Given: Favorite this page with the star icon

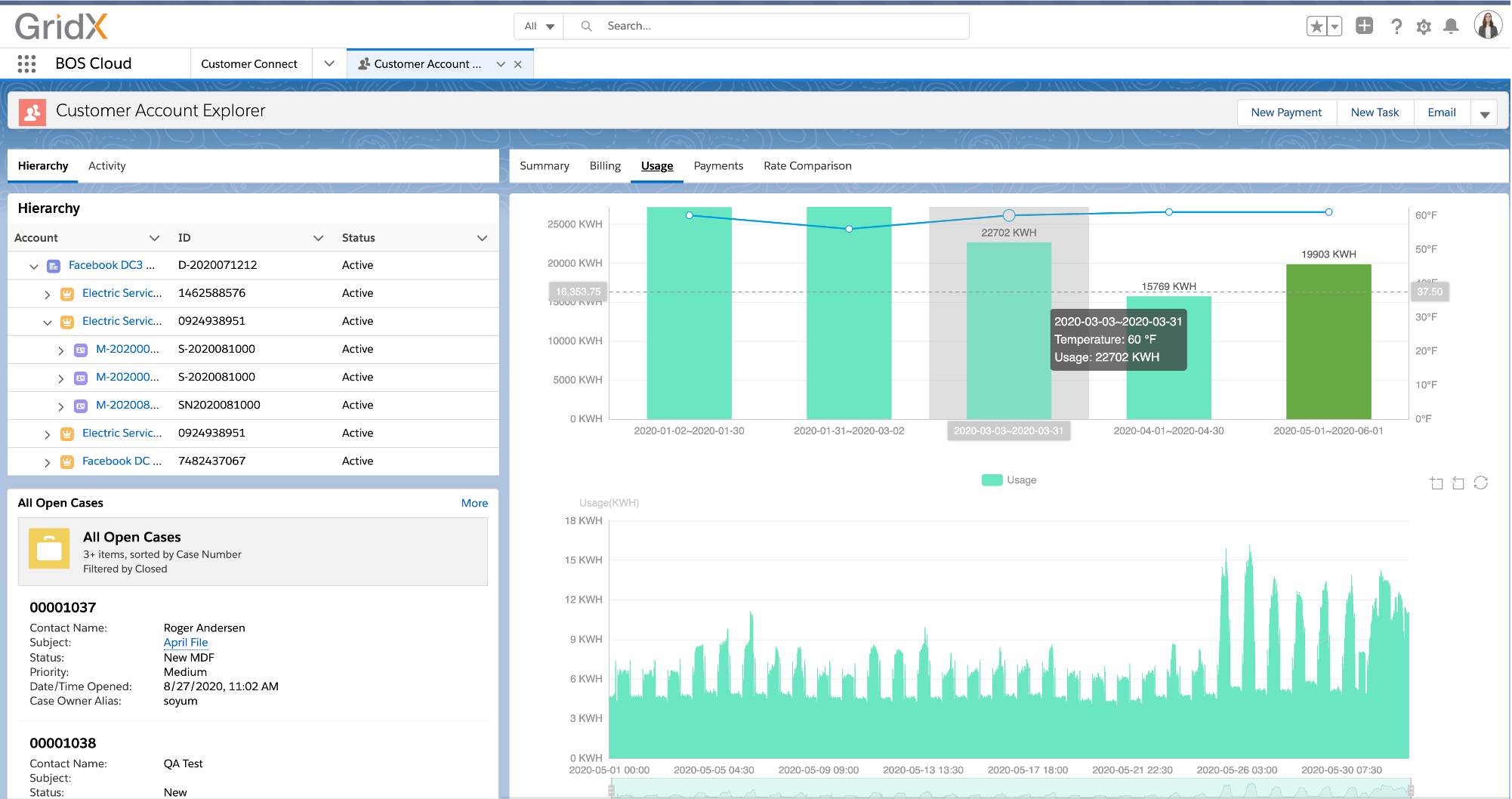Looking at the screenshot, I should pos(1317,25).
